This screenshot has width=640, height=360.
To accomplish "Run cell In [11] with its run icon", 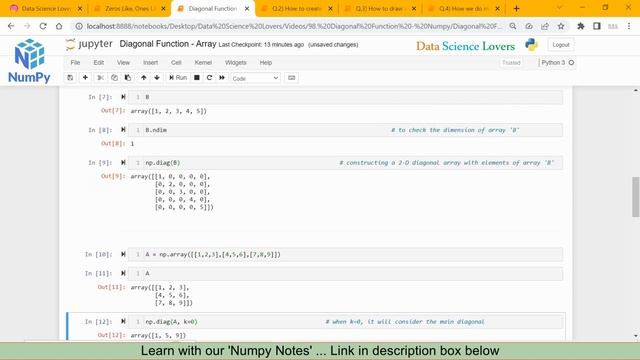I will click(123, 273).
